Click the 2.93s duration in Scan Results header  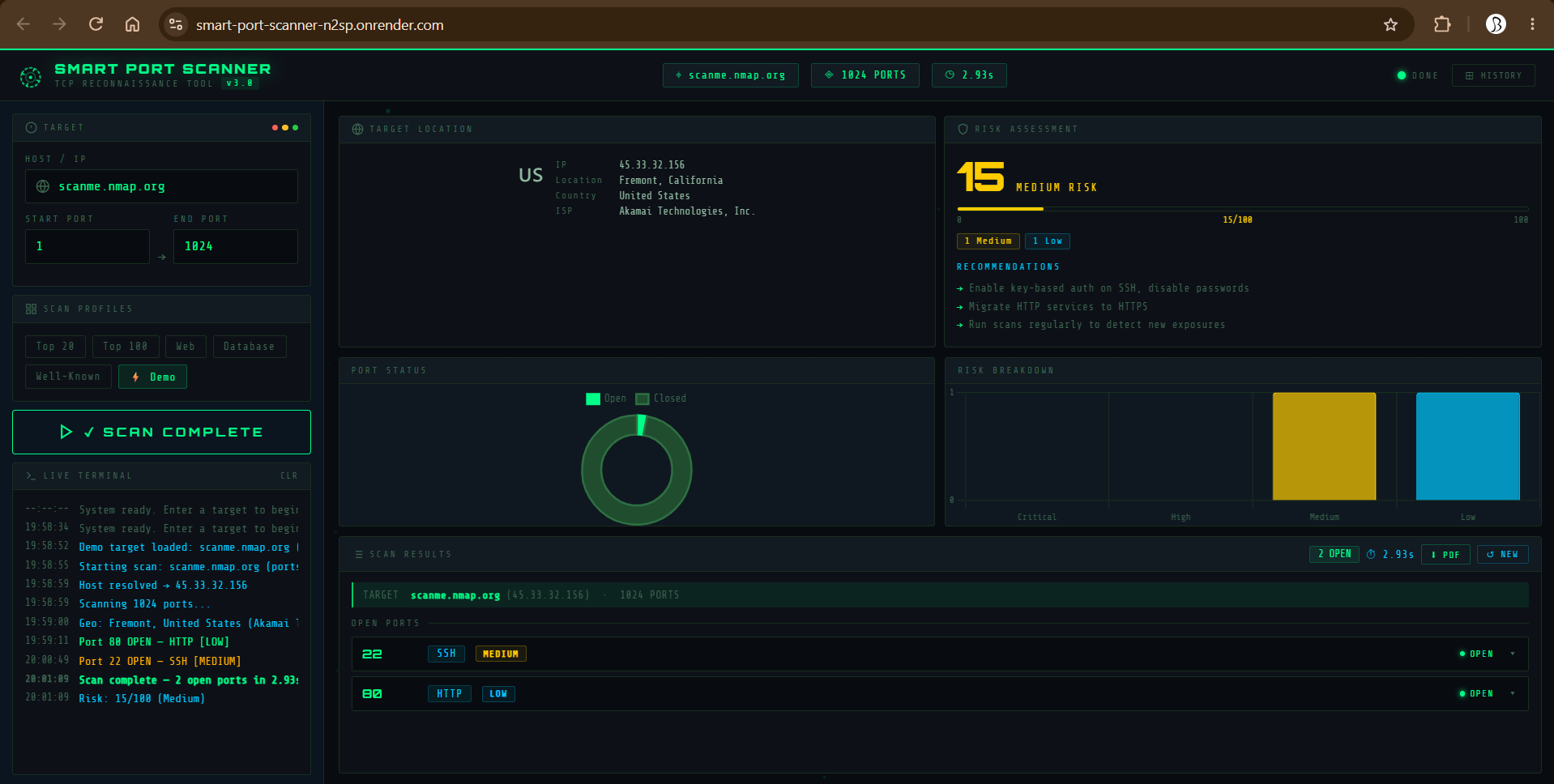pos(1390,554)
